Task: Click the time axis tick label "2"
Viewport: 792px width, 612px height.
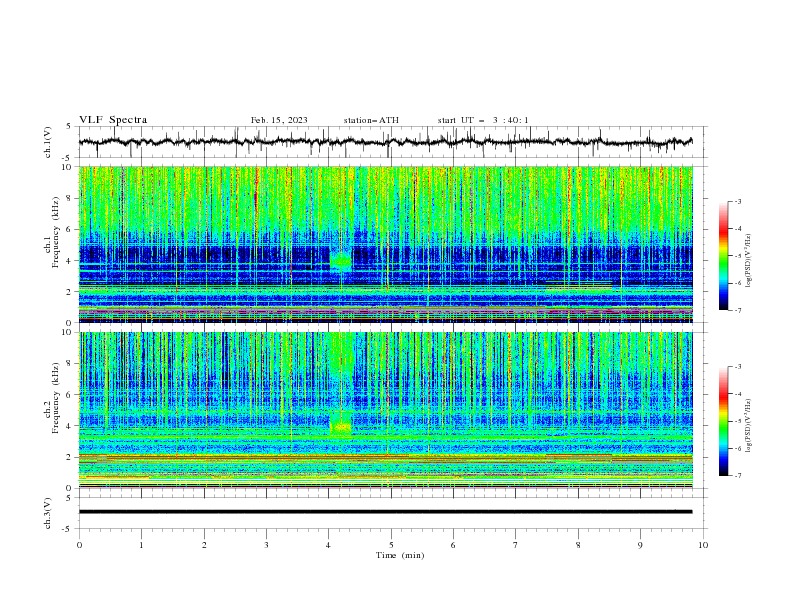Action: click(x=204, y=545)
